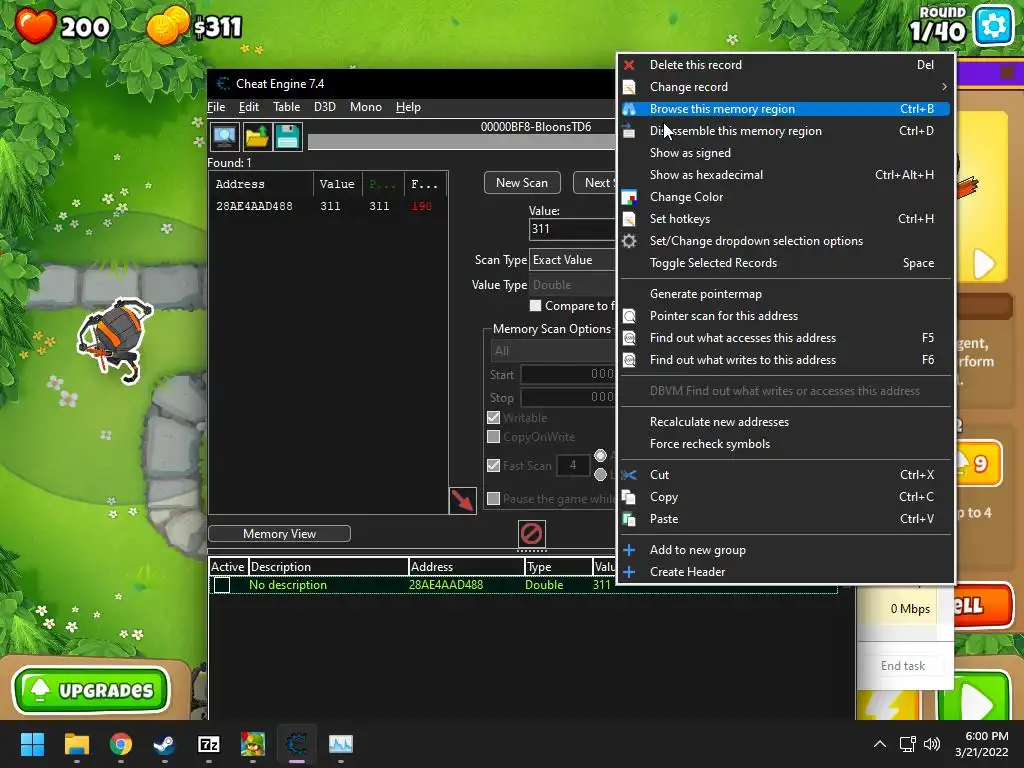Click the Paste clipboard icon in menu
Viewport: 1024px width, 768px height.
(x=629, y=519)
